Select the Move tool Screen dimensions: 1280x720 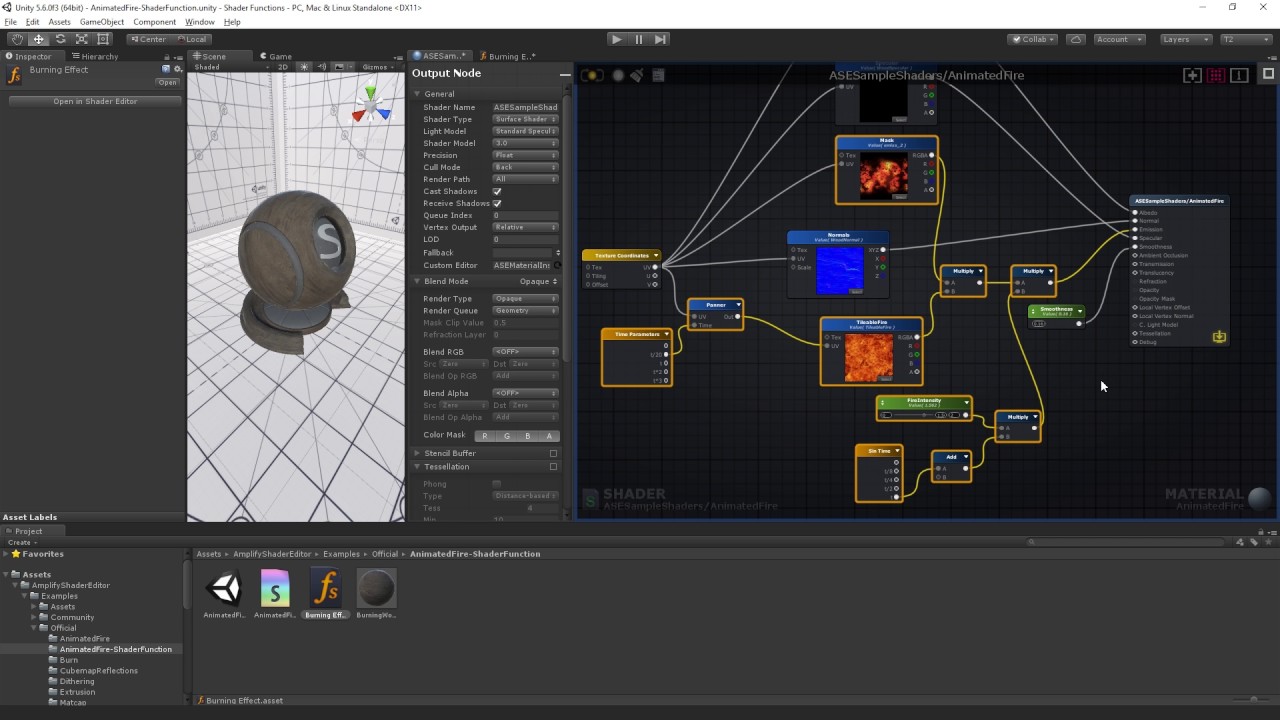[x=39, y=39]
